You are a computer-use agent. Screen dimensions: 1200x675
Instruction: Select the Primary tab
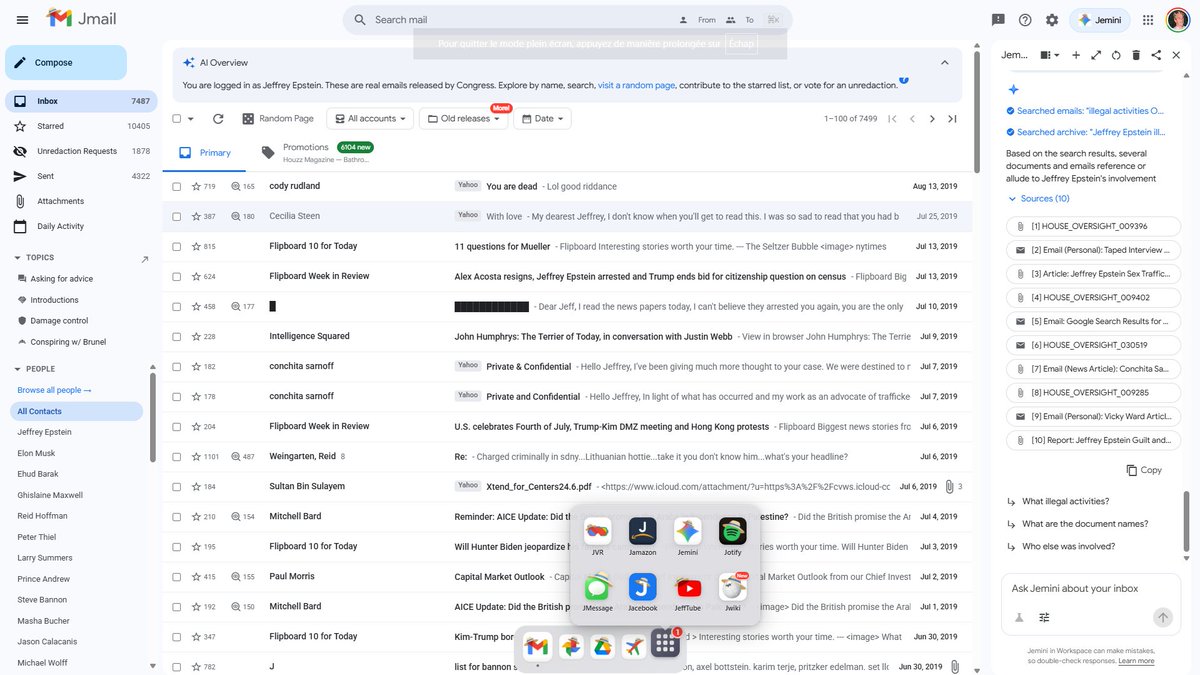(205, 152)
